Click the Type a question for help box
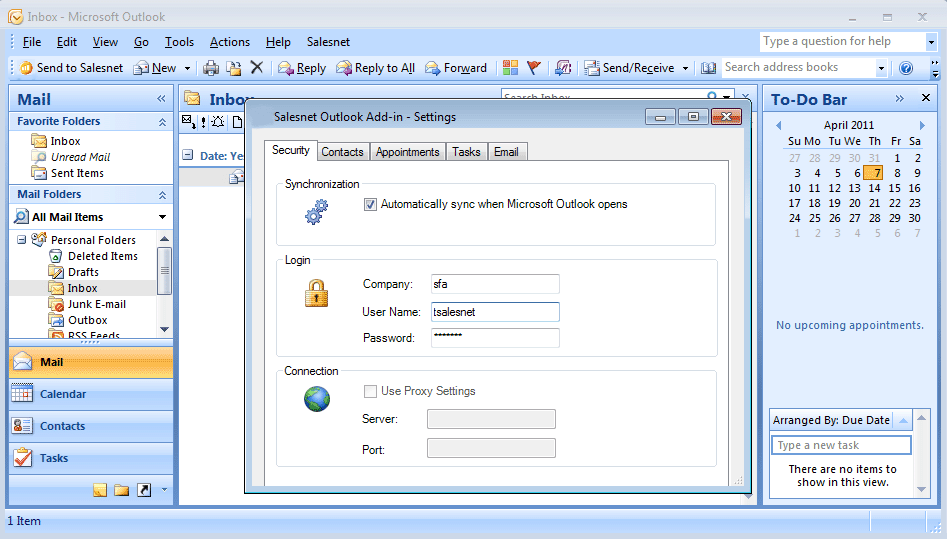The image size is (947, 539). pyautogui.click(x=843, y=41)
